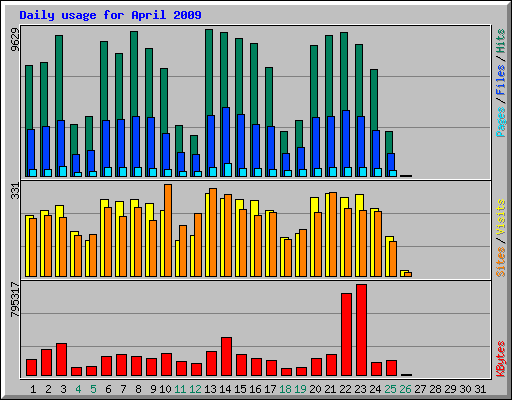Click day label '27' on the x-axis

point(421,389)
